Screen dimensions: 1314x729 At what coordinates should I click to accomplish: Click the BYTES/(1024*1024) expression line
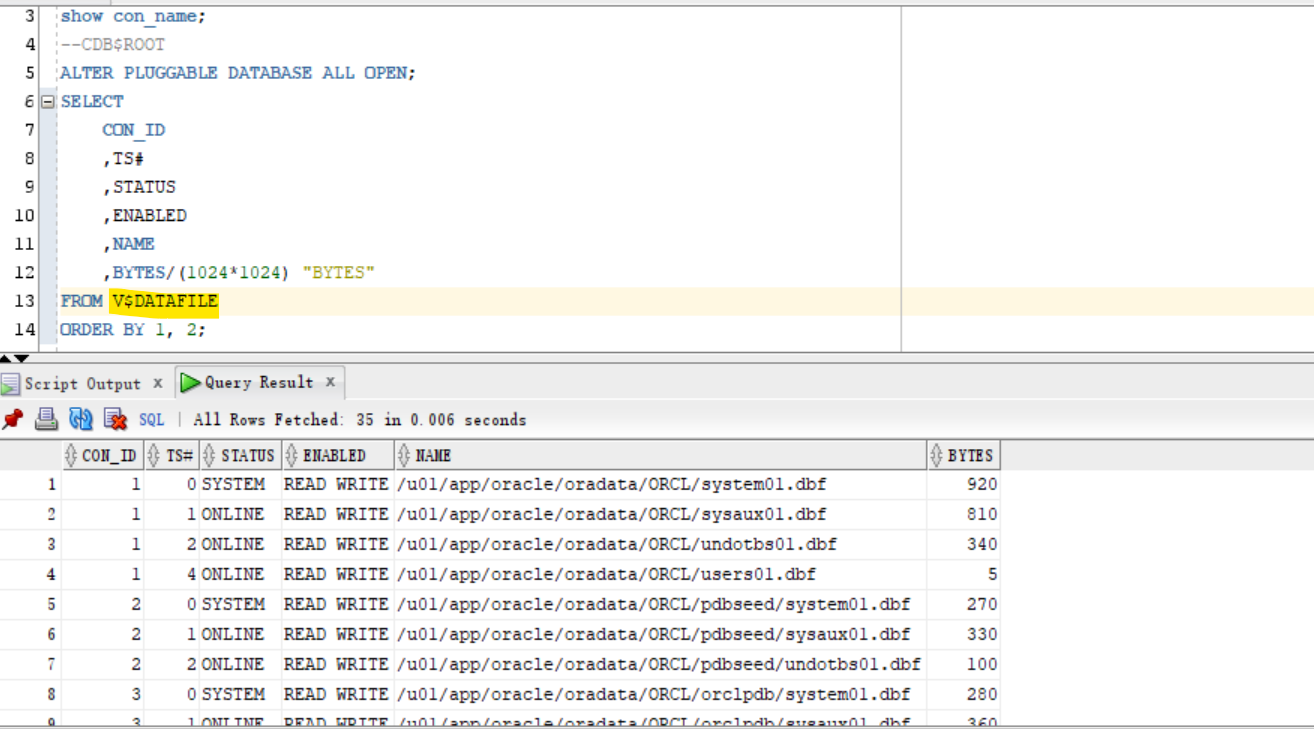tap(238, 272)
